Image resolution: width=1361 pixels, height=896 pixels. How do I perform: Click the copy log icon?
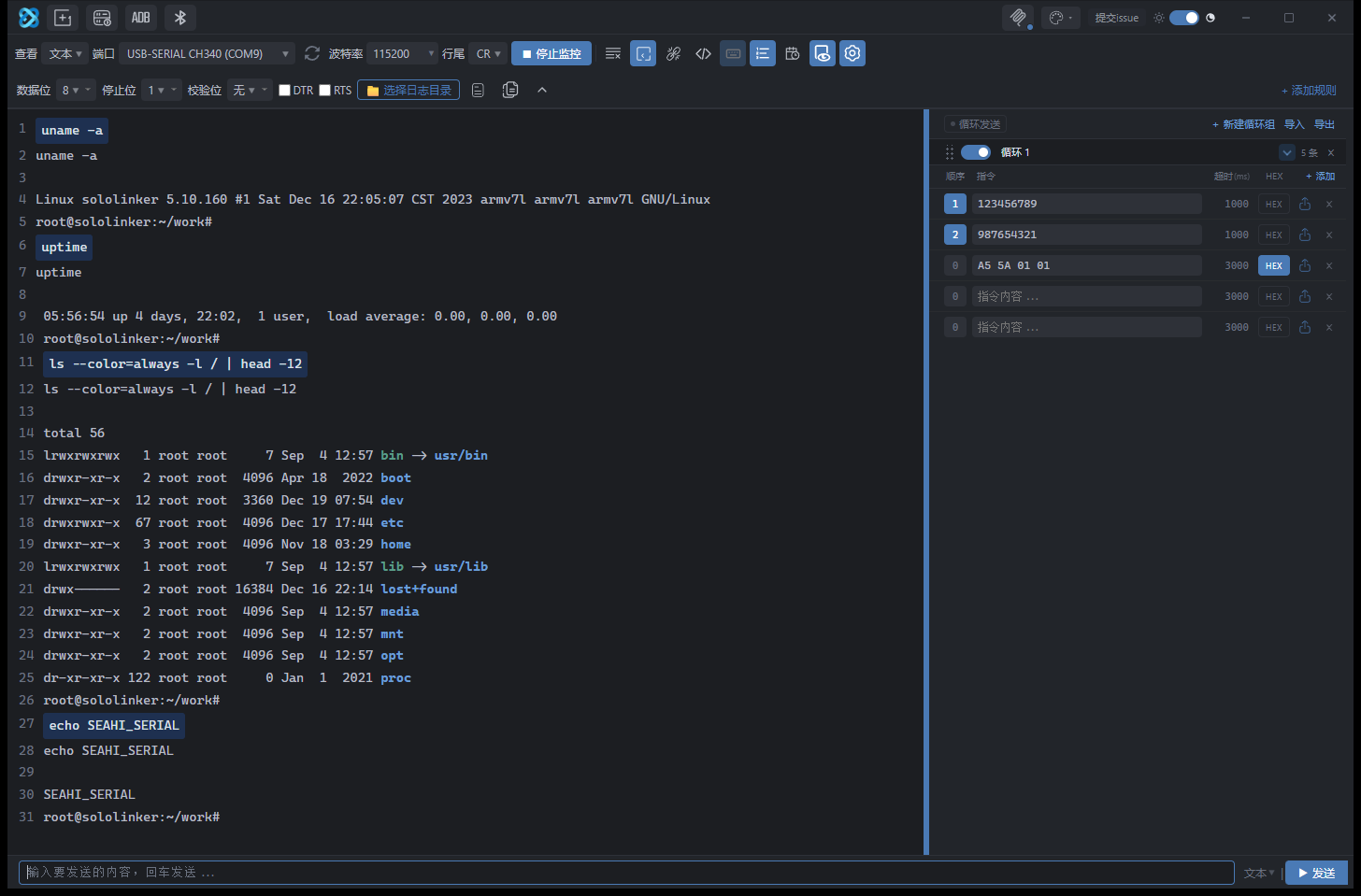tap(510, 90)
